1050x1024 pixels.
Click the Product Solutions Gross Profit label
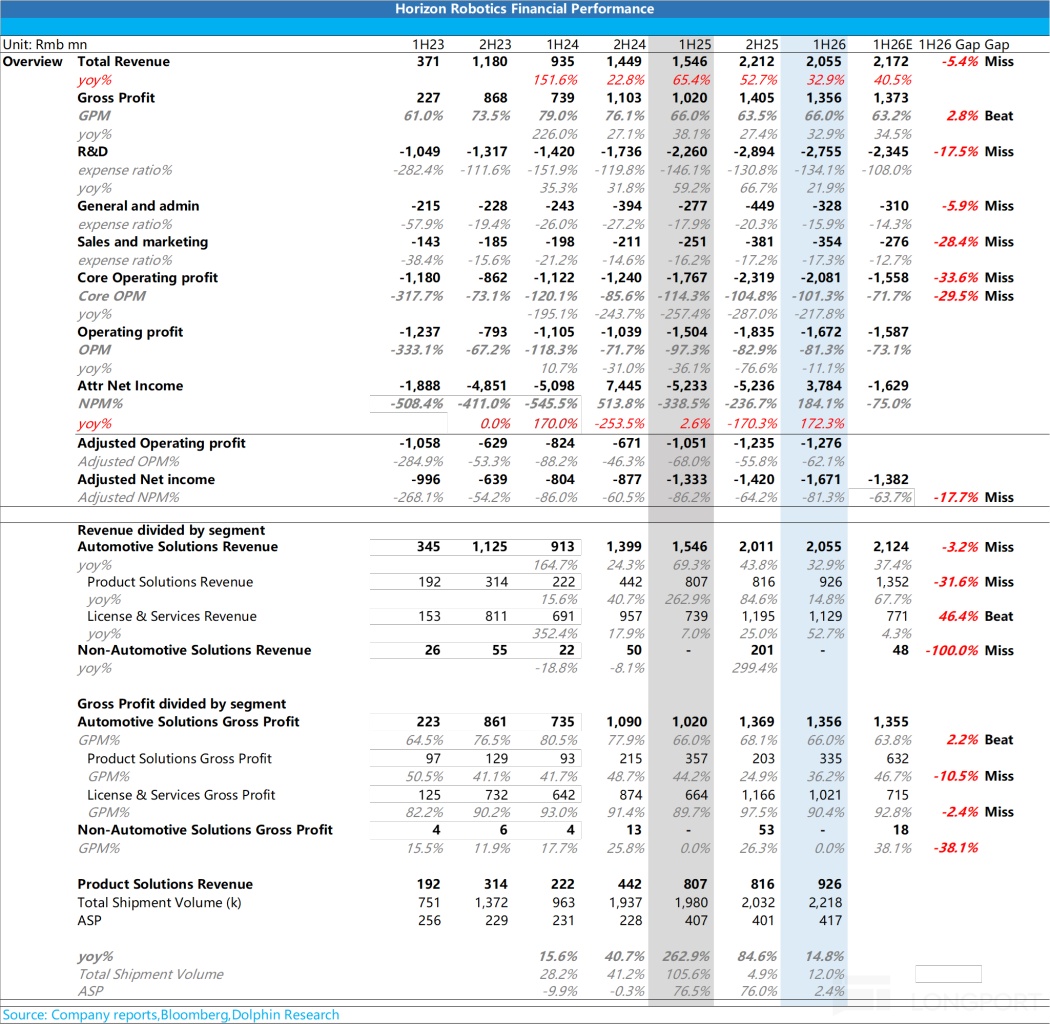(x=179, y=759)
